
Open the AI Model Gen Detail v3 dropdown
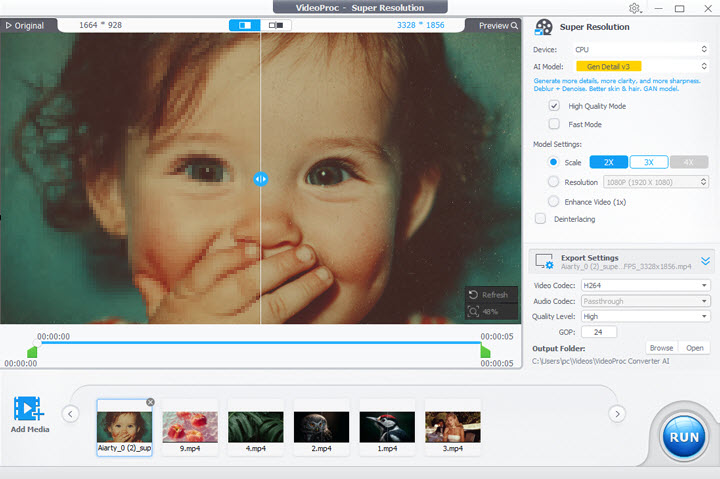pyautogui.click(x=641, y=67)
